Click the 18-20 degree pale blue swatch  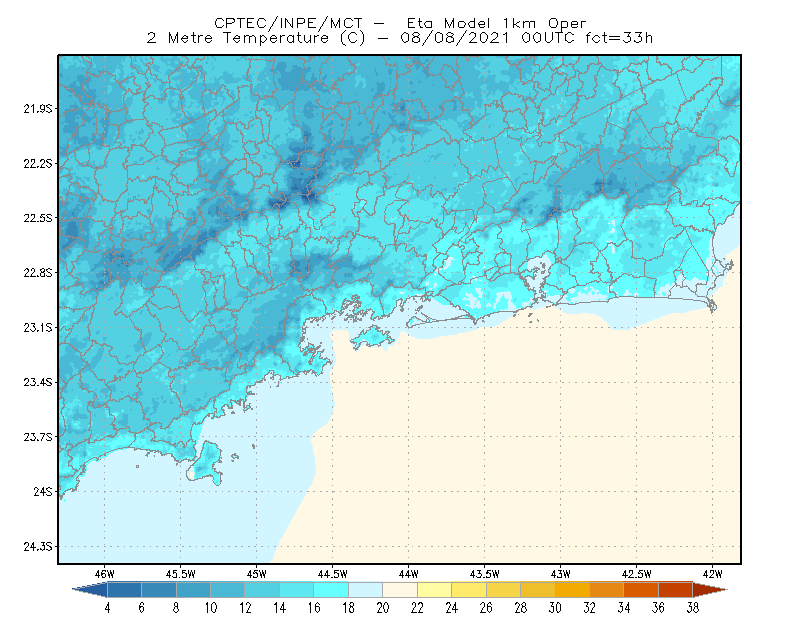365,589
